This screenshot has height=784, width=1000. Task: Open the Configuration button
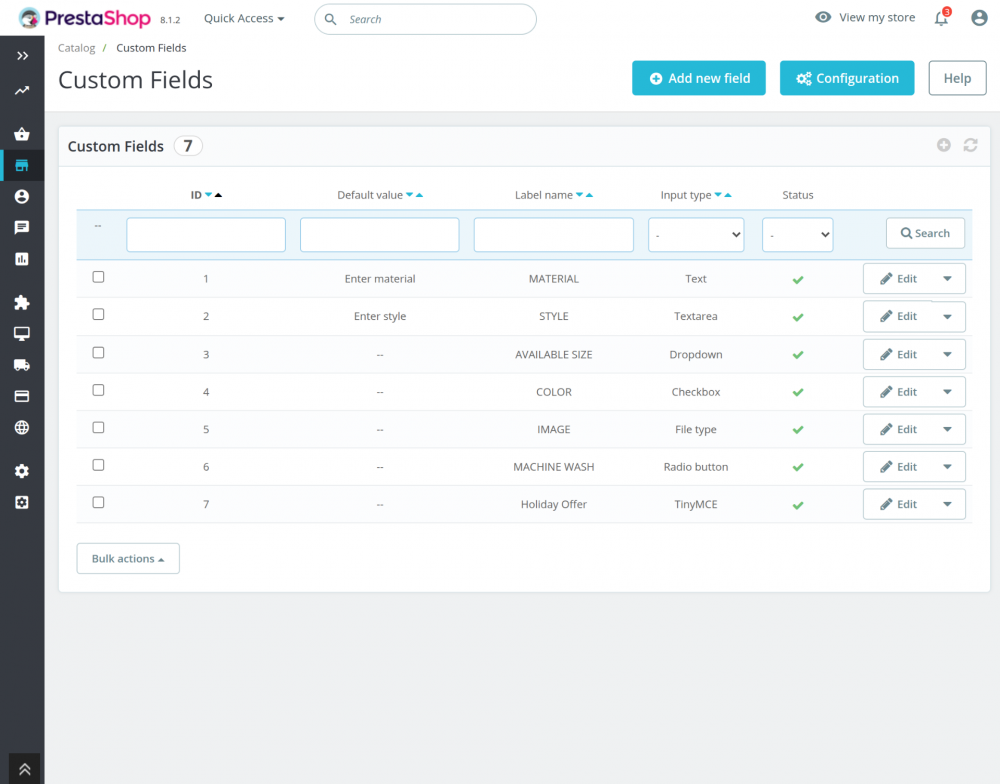pyautogui.click(x=847, y=78)
